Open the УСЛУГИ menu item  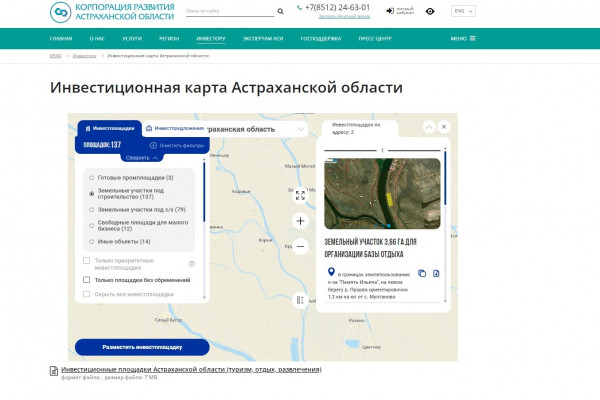click(132, 39)
